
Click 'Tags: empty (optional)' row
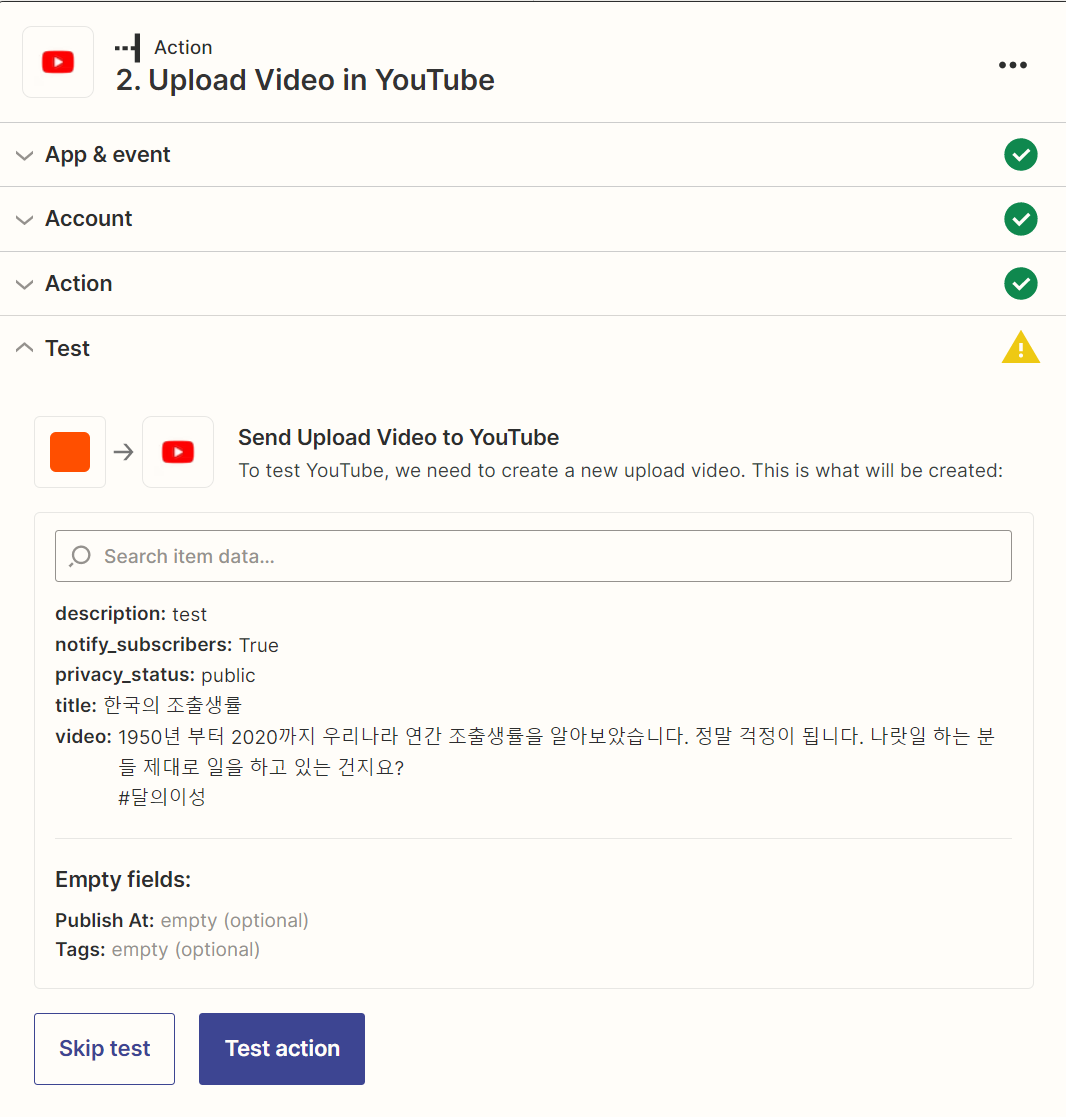pyautogui.click(x=157, y=950)
